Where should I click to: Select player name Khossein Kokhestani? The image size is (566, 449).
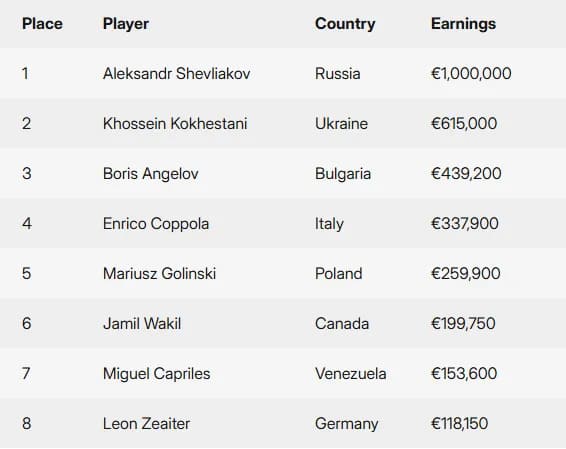pyautogui.click(x=175, y=123)
